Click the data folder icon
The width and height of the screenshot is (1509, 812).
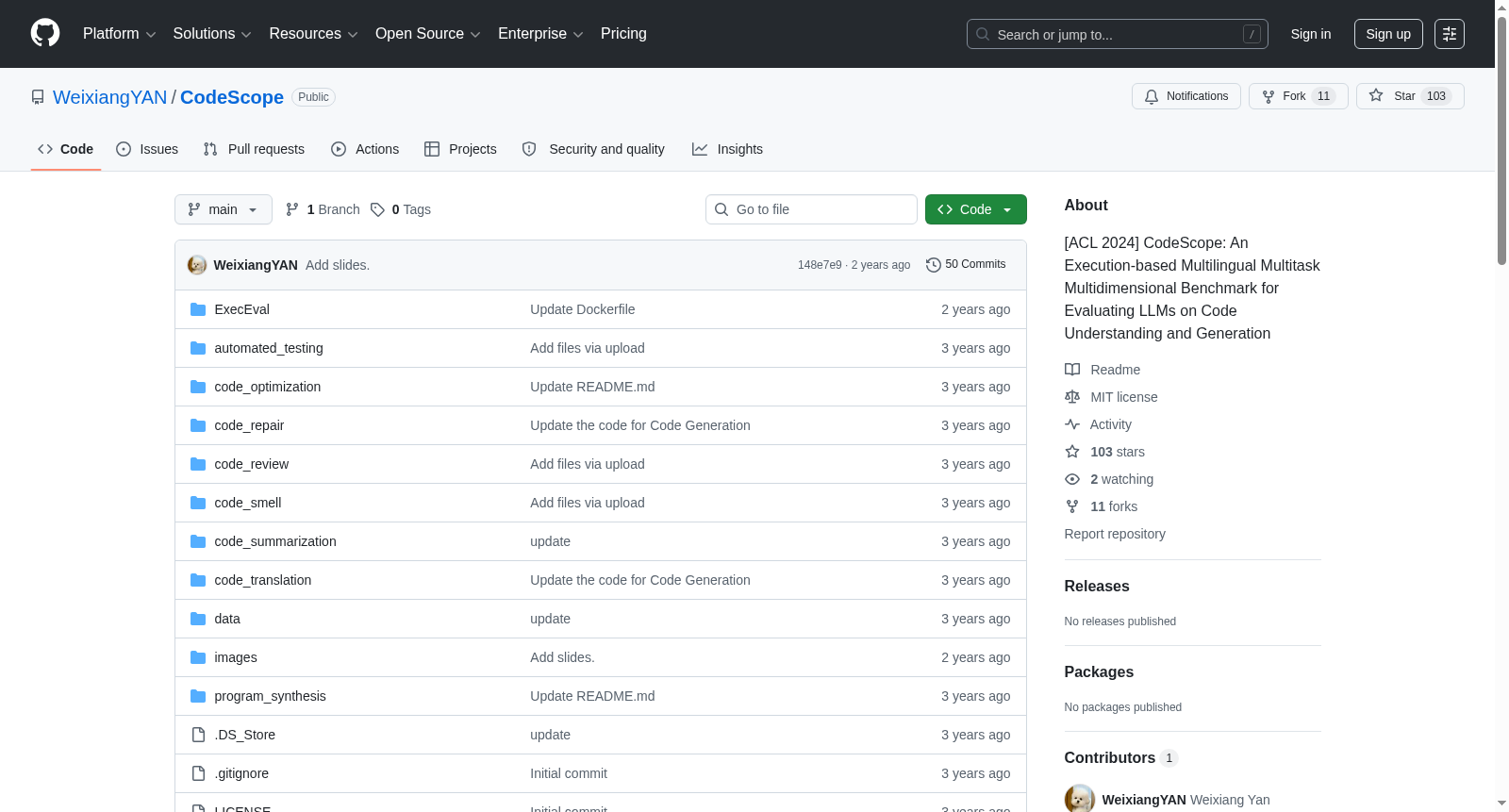(x=198, y=619)
